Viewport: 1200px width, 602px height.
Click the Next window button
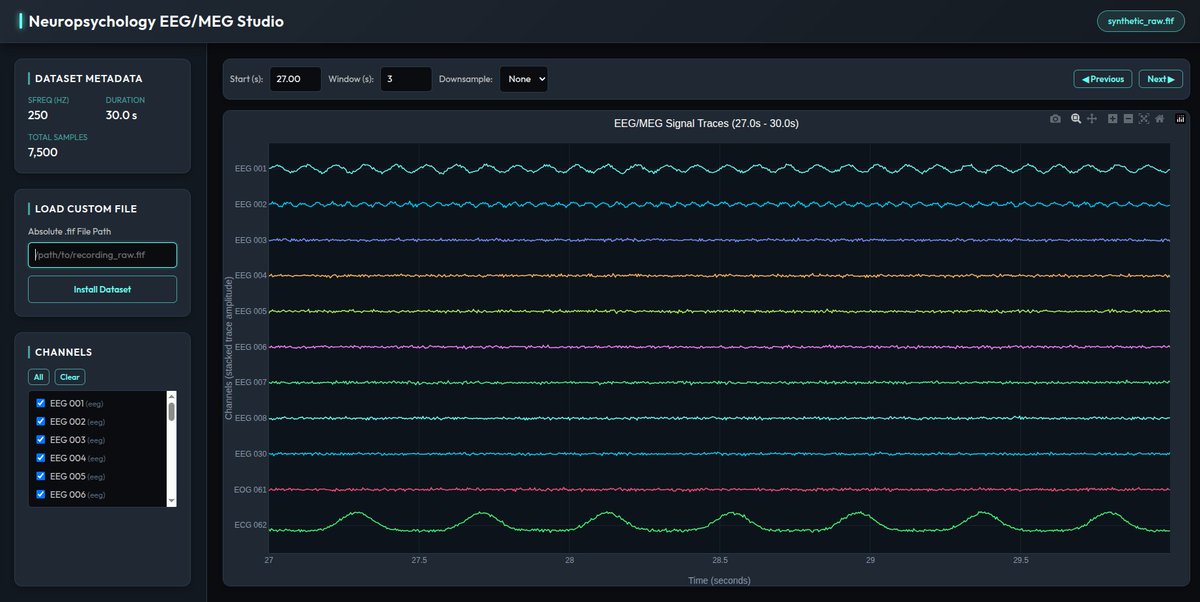[1161, 79]
